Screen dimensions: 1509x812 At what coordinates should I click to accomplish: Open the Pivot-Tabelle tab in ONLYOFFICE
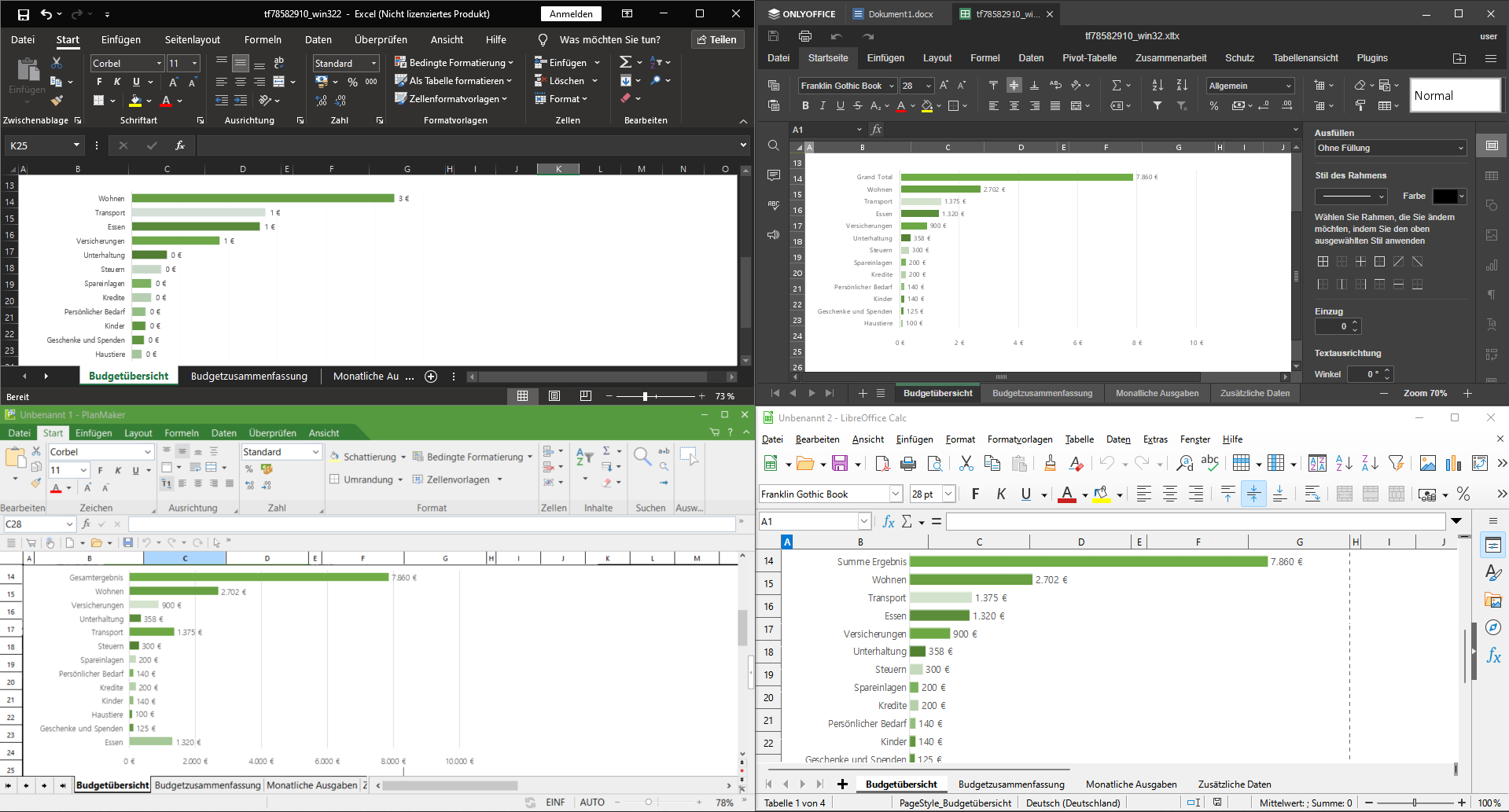1089,58
